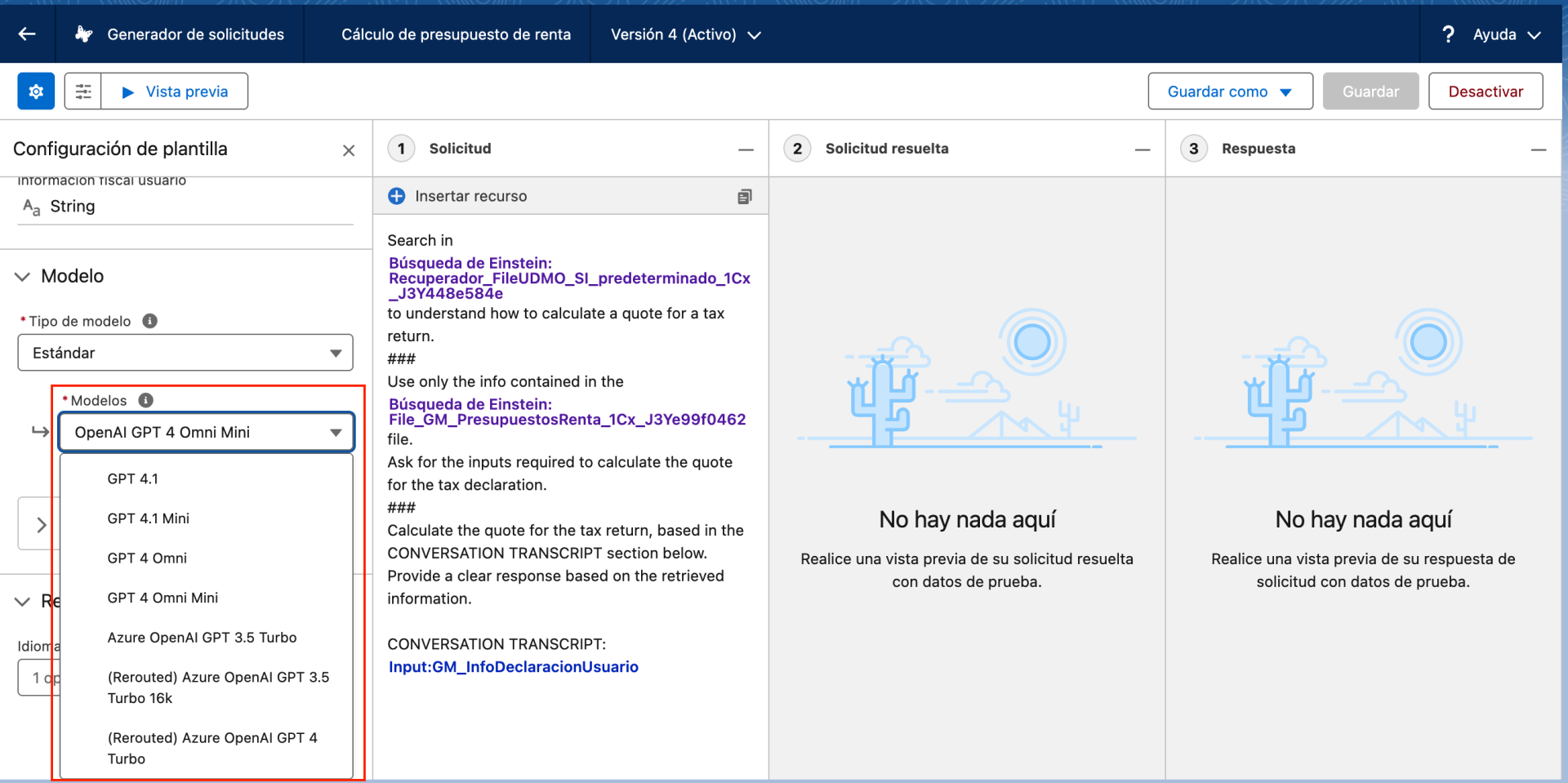Viewport: 1568px width, 783px height.
Task: Open the File_GM_PresupuestosRenta Einstein search link
Action: 567,412
